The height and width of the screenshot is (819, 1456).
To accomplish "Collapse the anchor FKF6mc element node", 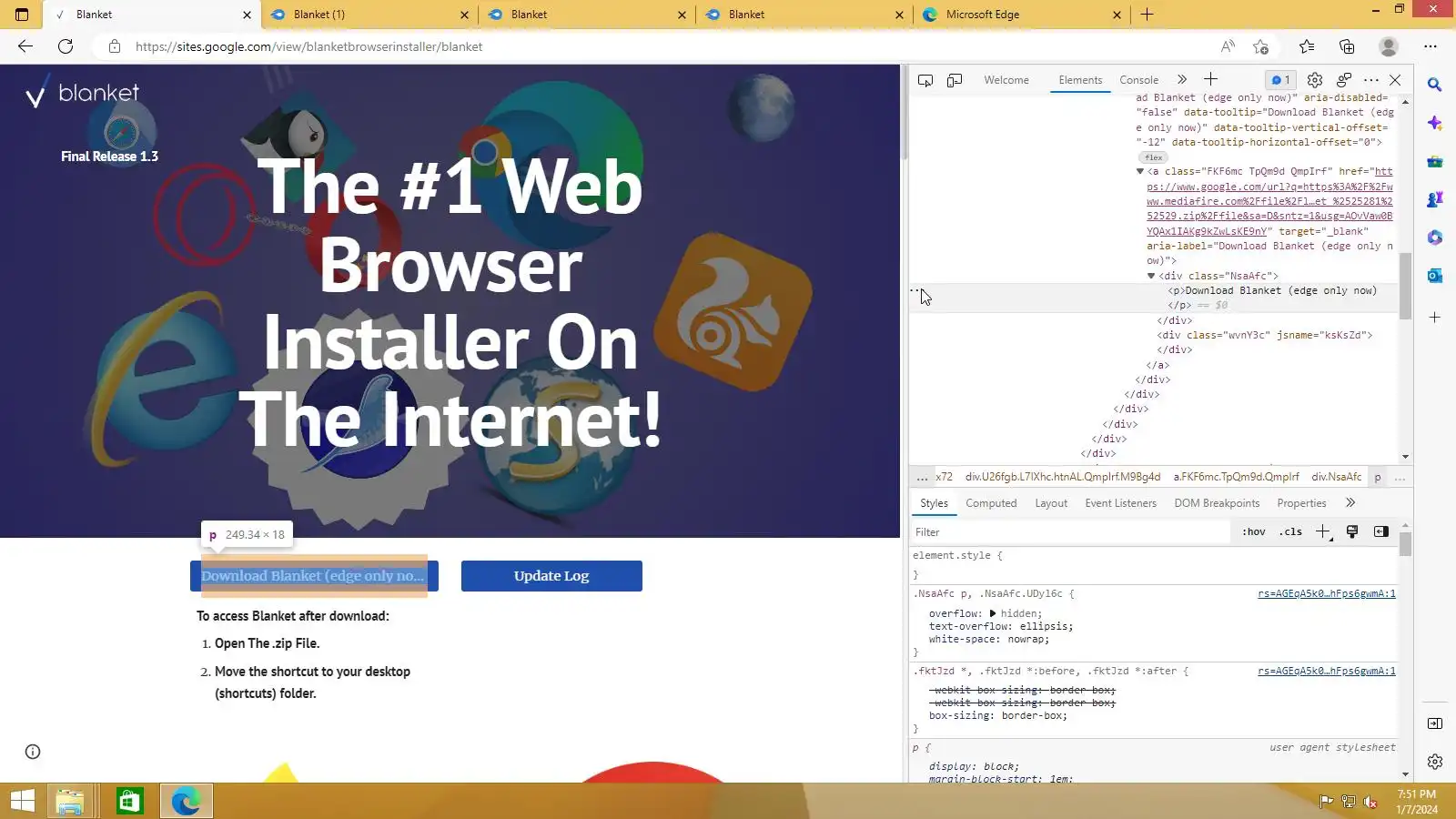I will click(1140, 171).
